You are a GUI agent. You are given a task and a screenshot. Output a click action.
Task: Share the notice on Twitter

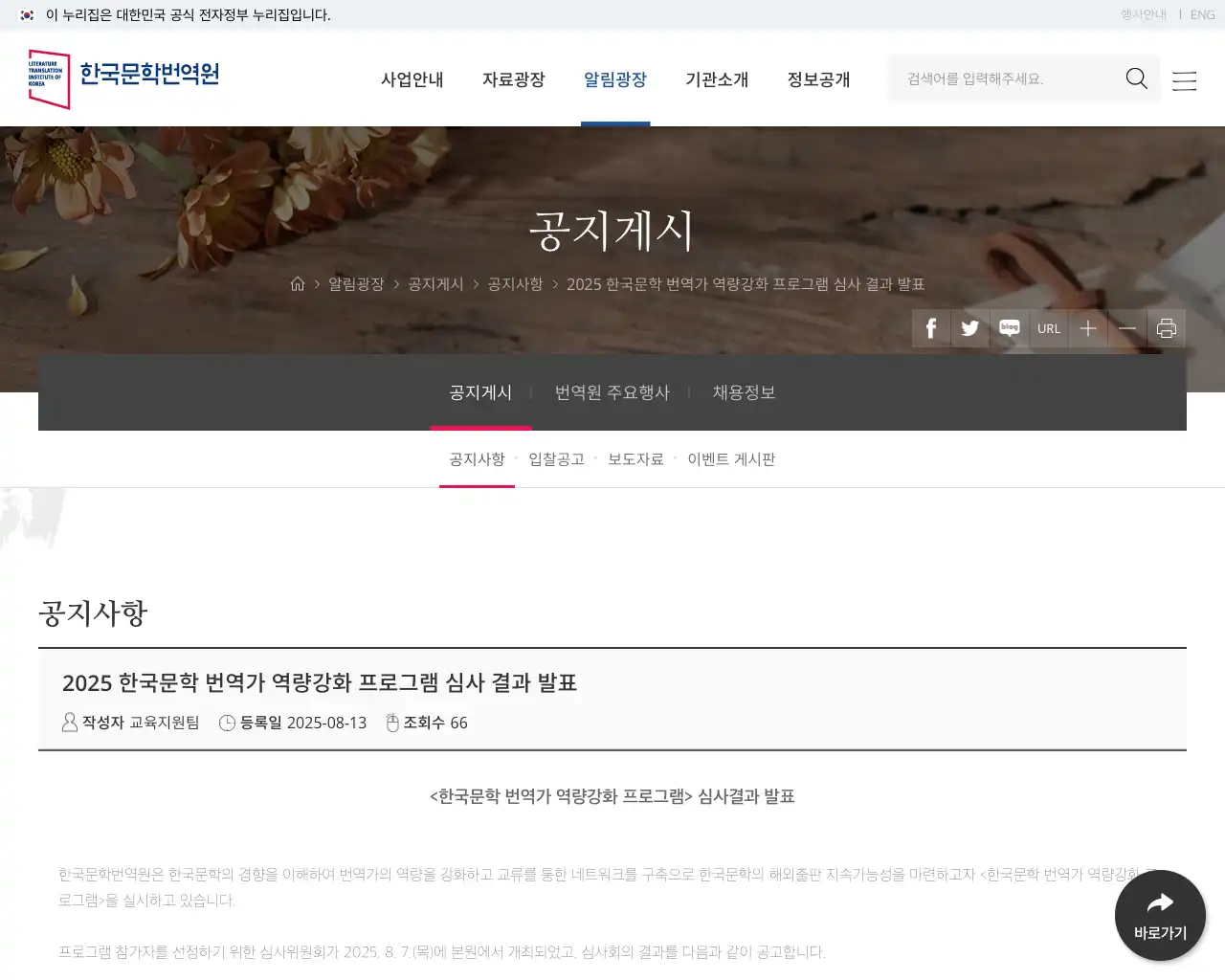point(969,328)
